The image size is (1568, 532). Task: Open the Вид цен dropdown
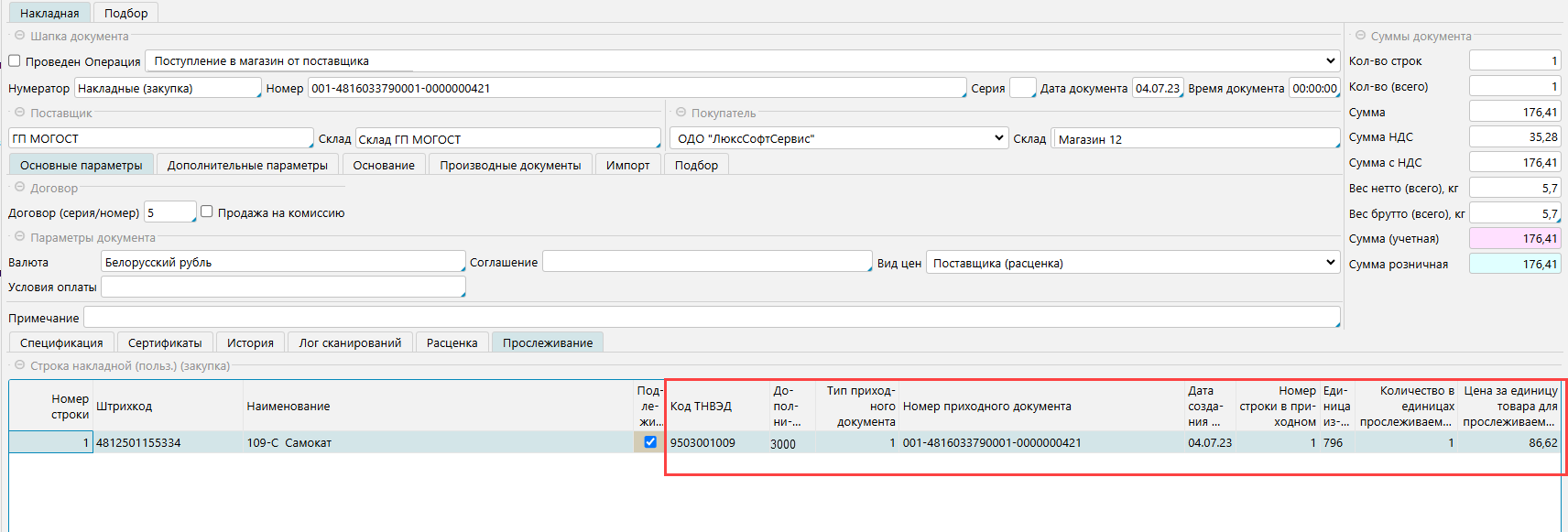[1330, 263]
